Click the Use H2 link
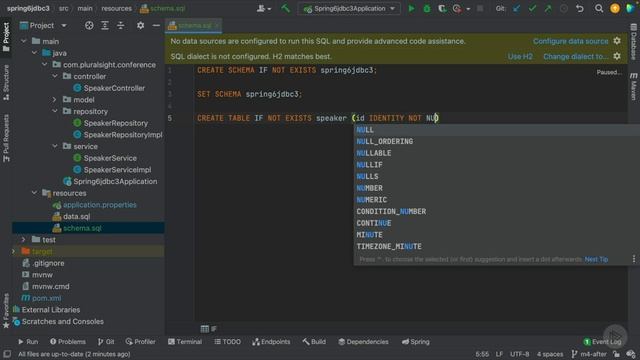The width and height of the screenshot is (640, 360). (x=520, y=56)
